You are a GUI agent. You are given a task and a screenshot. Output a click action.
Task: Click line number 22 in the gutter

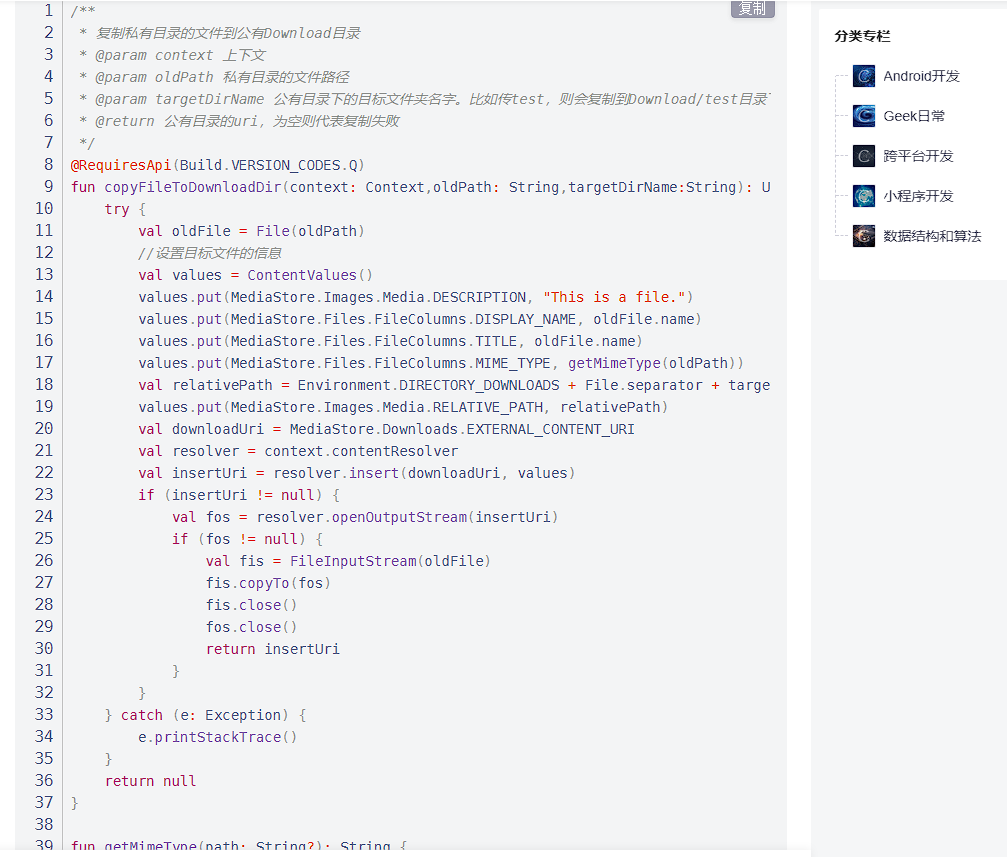click(44, 473)
